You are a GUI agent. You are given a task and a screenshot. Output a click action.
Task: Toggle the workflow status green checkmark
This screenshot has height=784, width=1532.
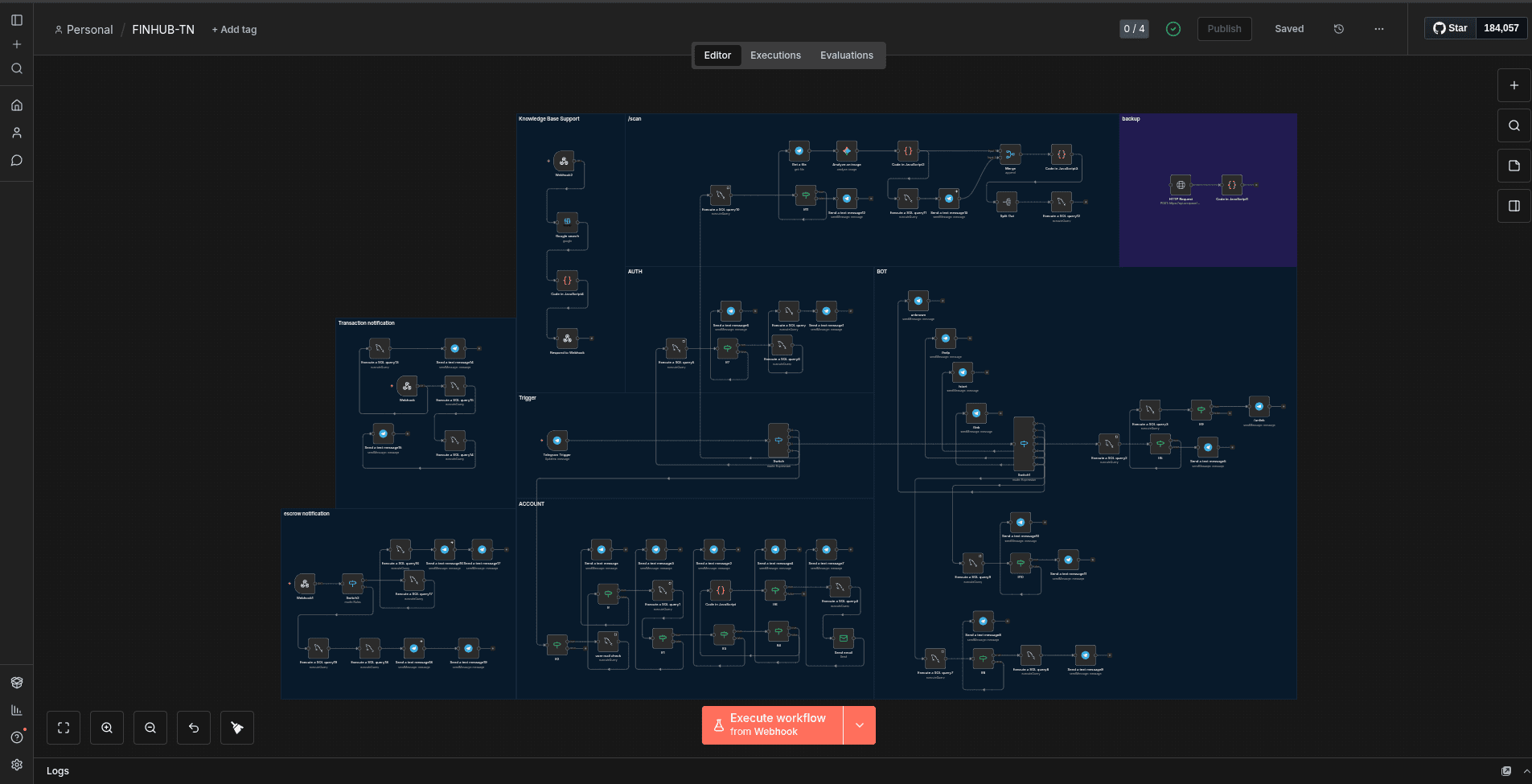pyautogui.click(x=1173, y=28)
